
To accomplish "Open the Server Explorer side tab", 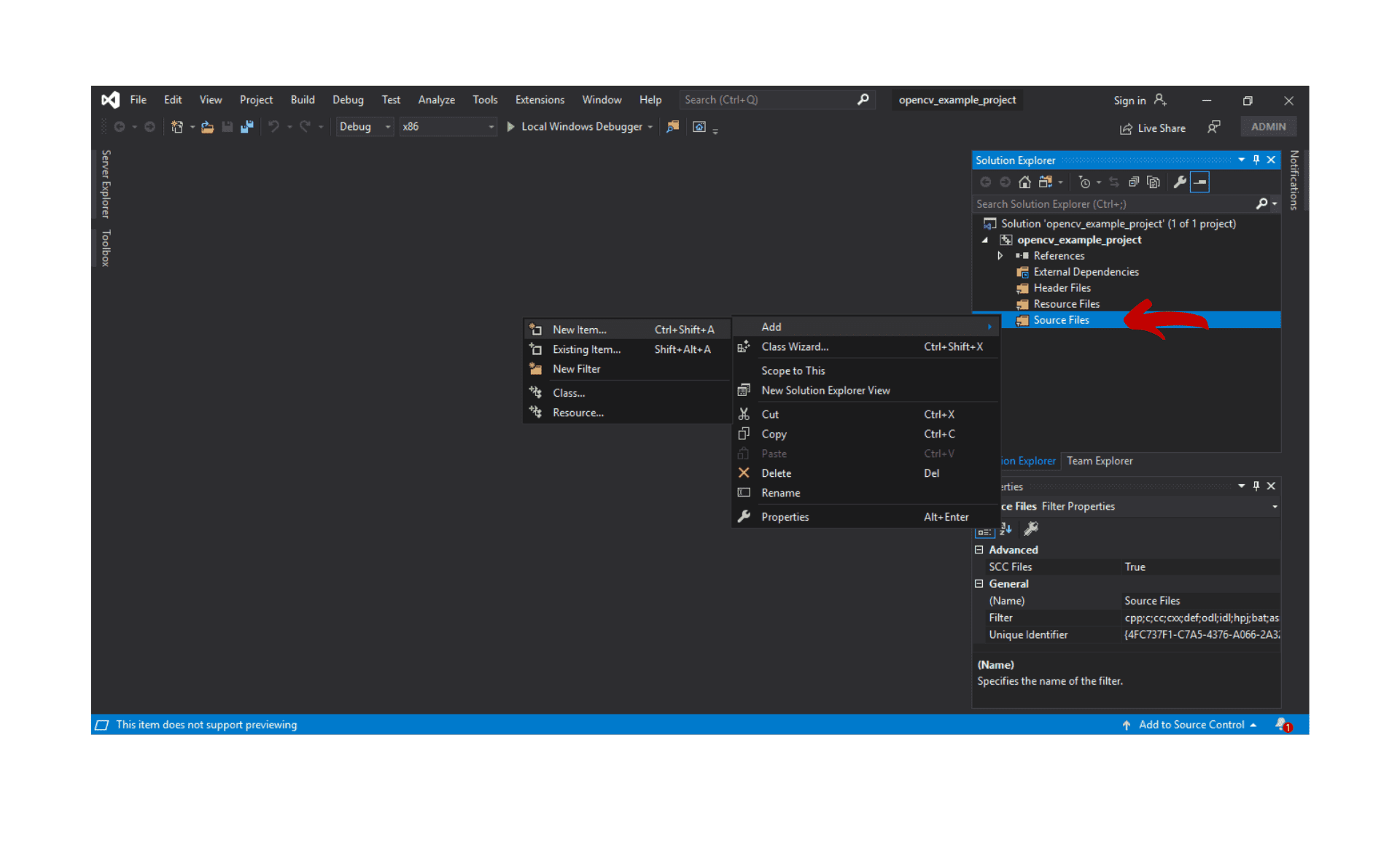I will click(x=106, y=184).
